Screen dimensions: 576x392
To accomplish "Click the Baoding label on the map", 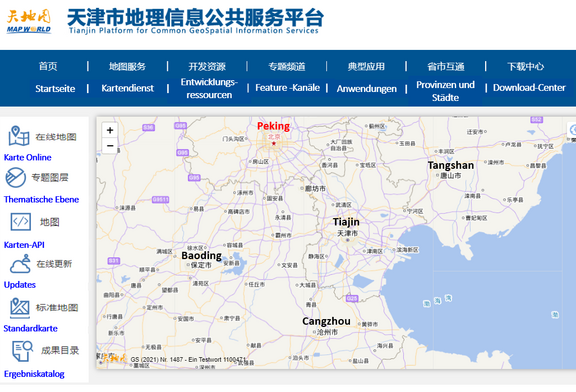I will coord(202,255).
